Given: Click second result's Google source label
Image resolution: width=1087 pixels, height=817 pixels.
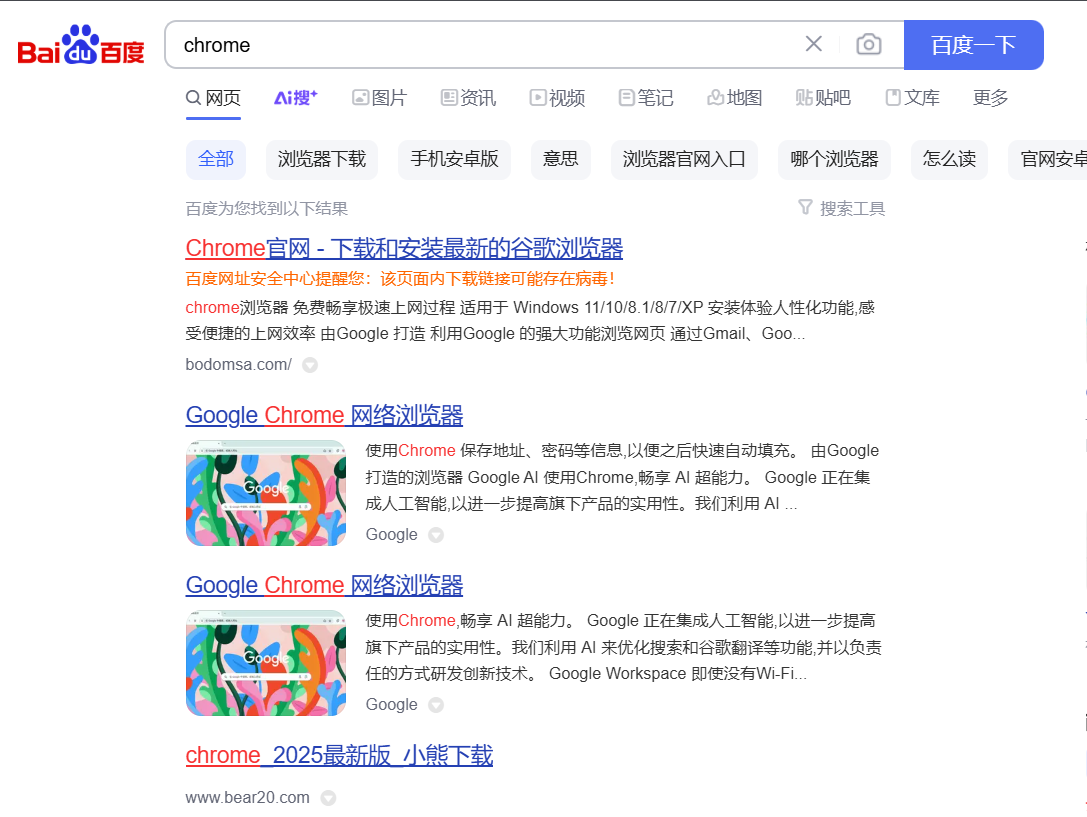Looking at the screenshot, I should [x=392, y=705].
